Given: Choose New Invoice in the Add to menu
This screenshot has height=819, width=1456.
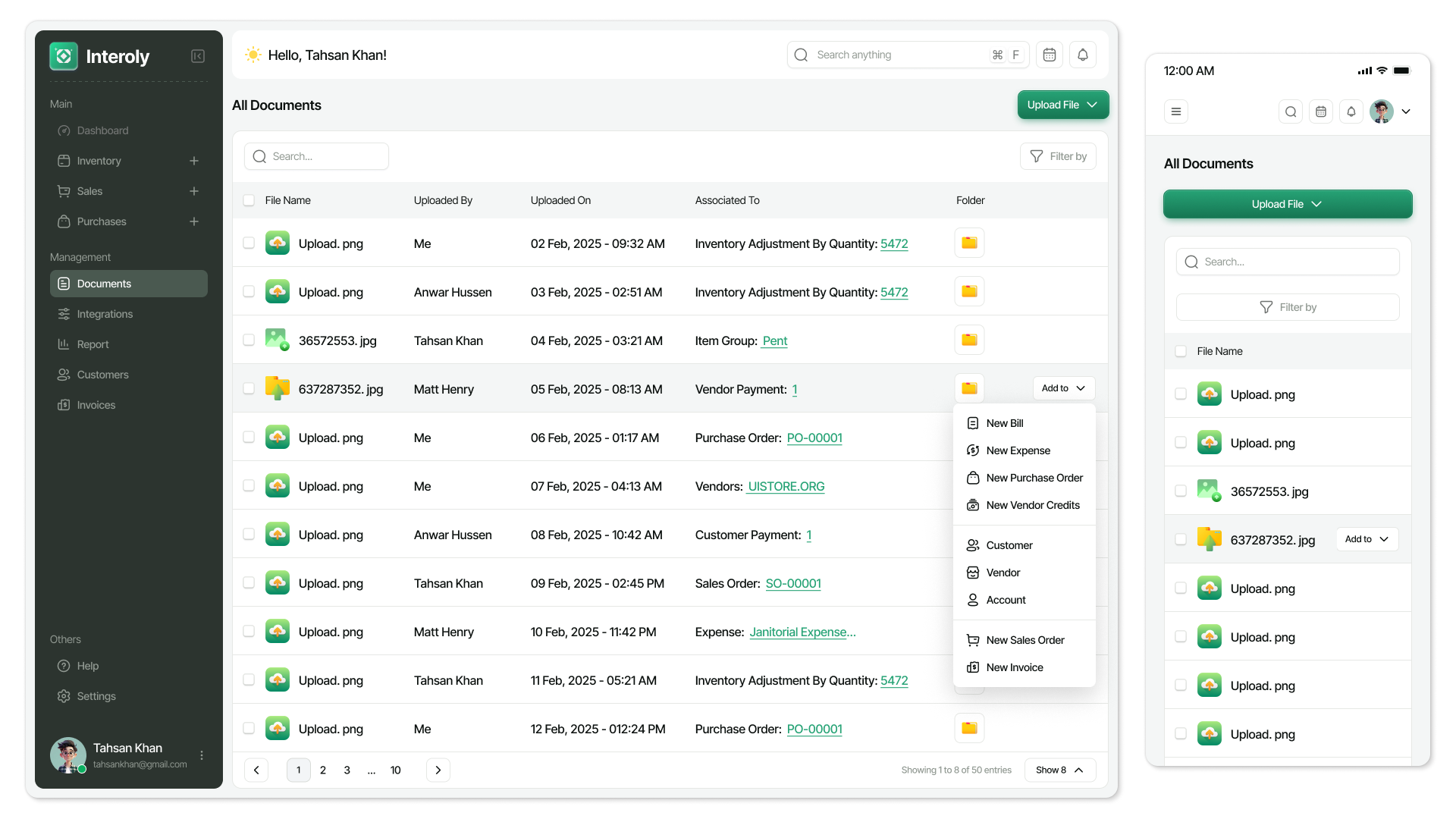Looking at the screenshot, I should 1015,667.
